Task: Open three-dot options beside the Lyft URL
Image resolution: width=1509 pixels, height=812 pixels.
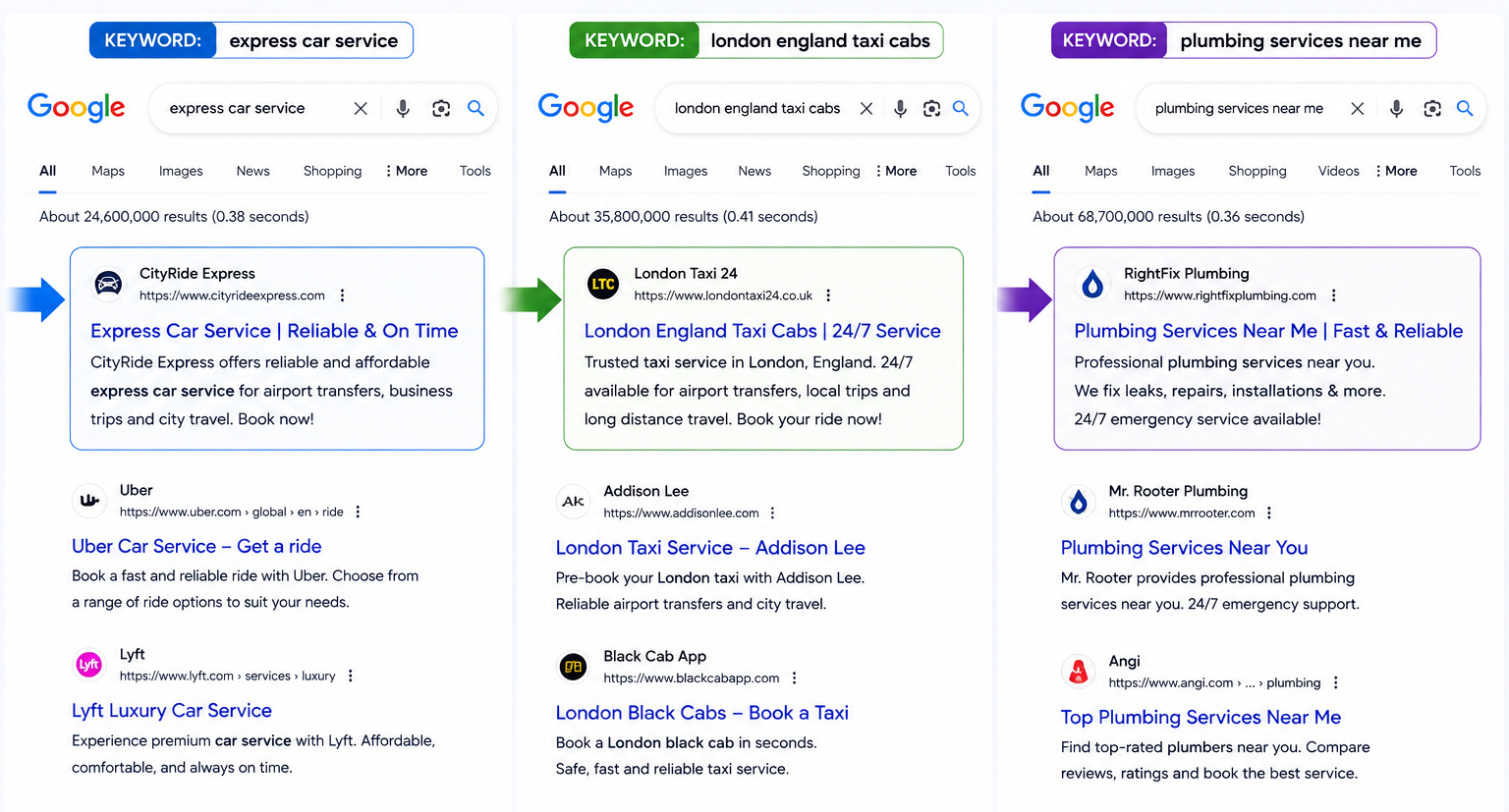Action: pos(351,676)
